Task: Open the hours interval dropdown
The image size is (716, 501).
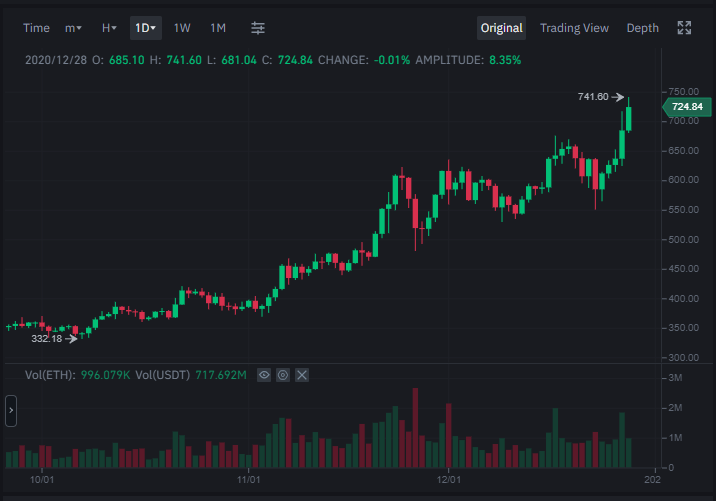Action: click(109, 28)
